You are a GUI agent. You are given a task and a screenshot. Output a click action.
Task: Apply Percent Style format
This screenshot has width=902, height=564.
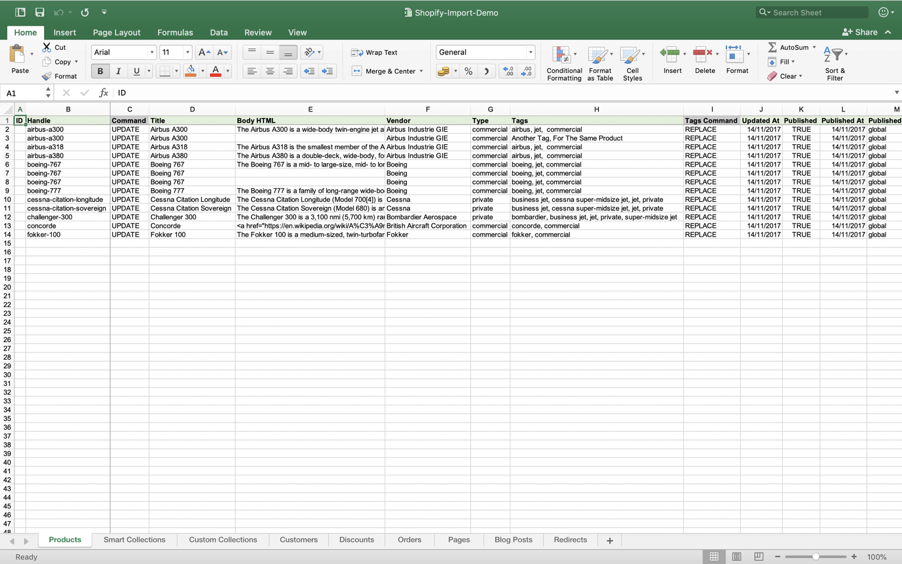[468, 71]
